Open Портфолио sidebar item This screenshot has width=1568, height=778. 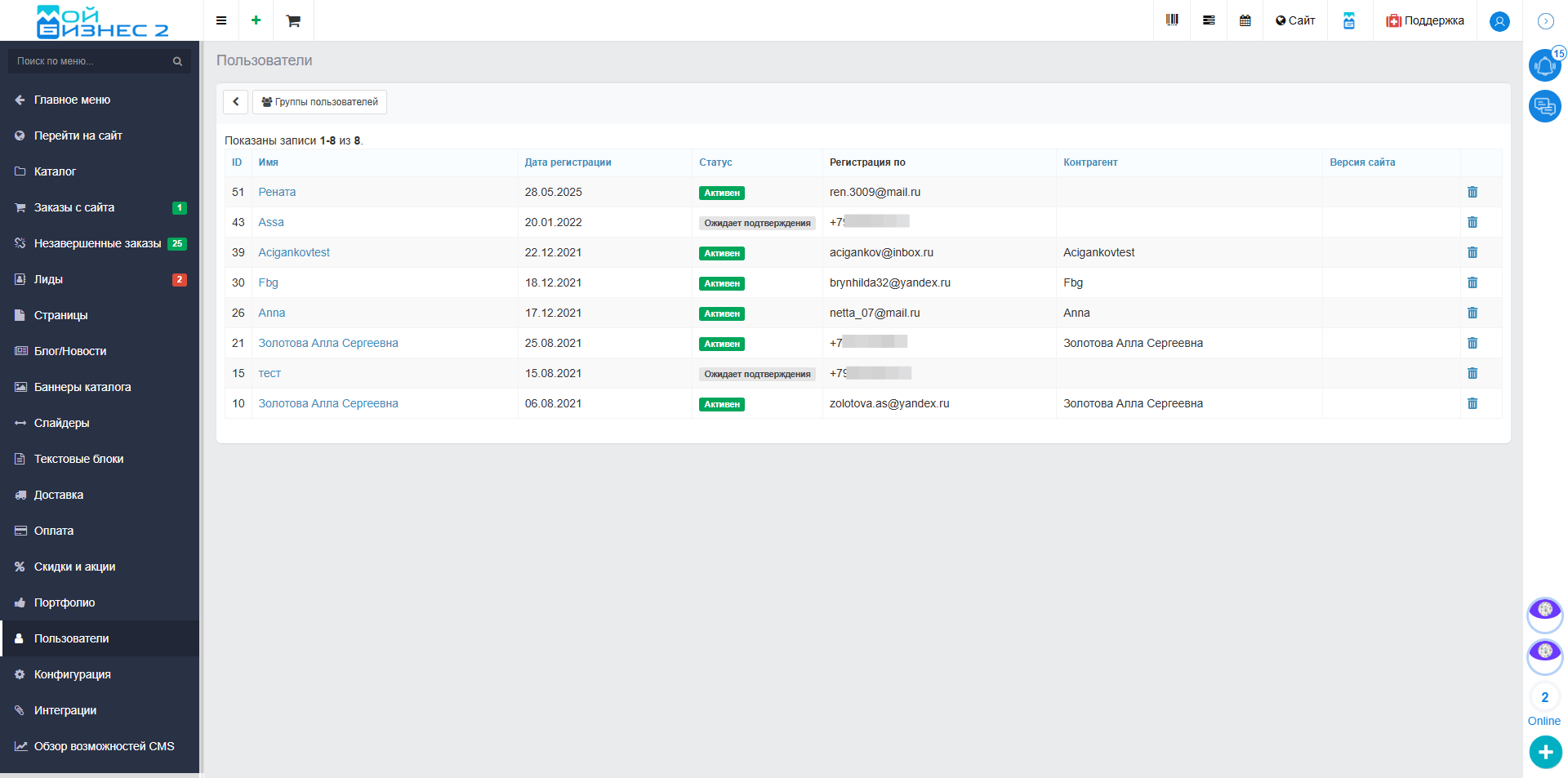click(100, 602)
